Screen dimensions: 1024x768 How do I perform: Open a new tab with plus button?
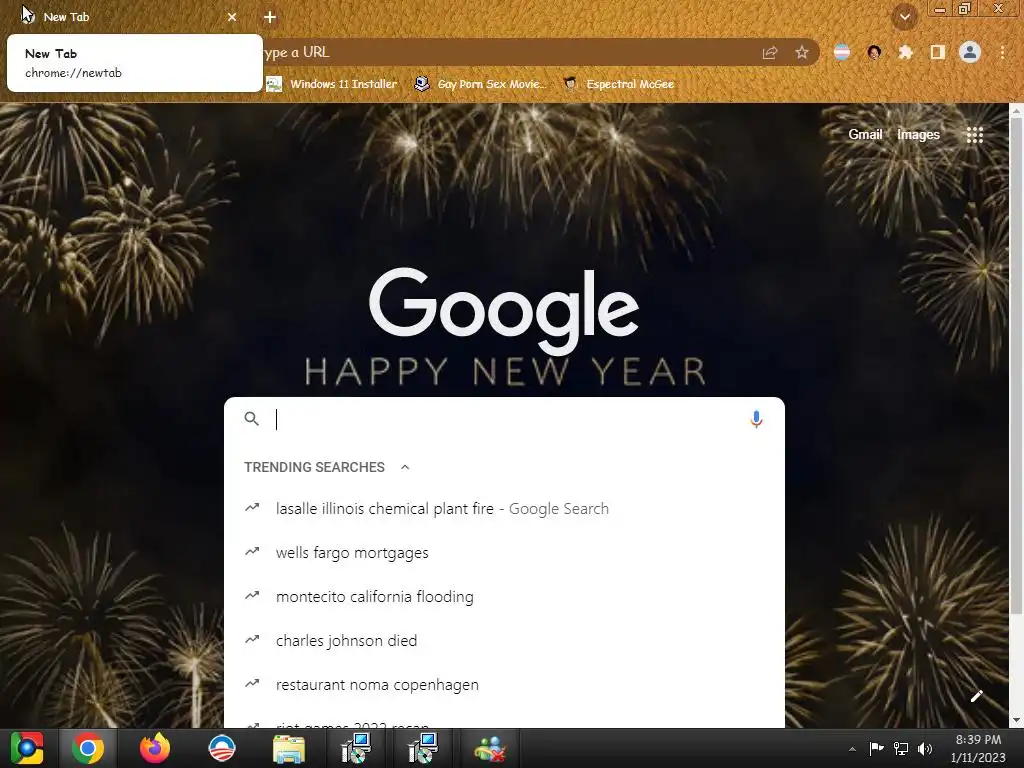(x=270, y=17)
